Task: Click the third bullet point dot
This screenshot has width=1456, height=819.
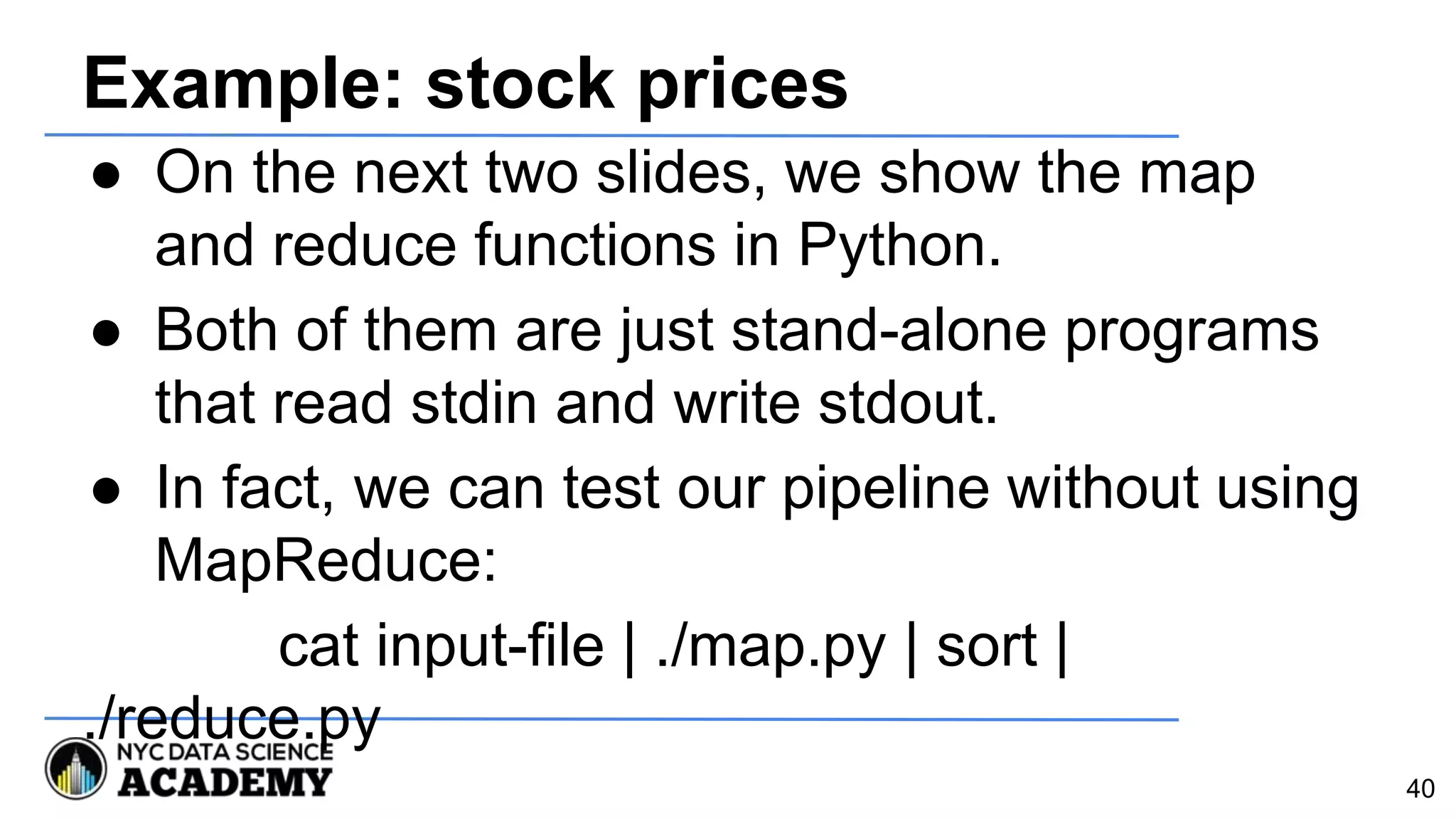Action: pyautogui.click(x=106, y=491)
